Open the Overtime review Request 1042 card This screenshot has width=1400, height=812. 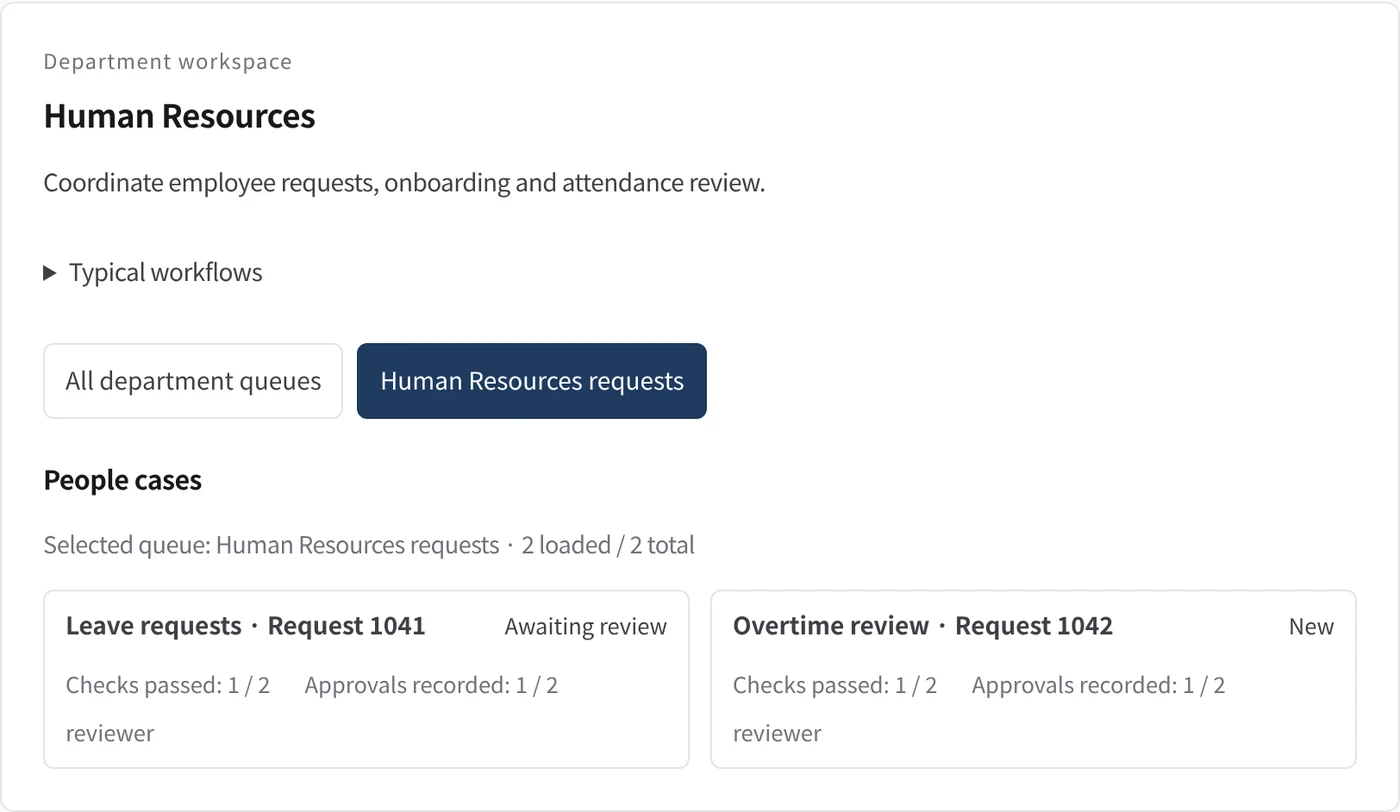coord(1033,679)
